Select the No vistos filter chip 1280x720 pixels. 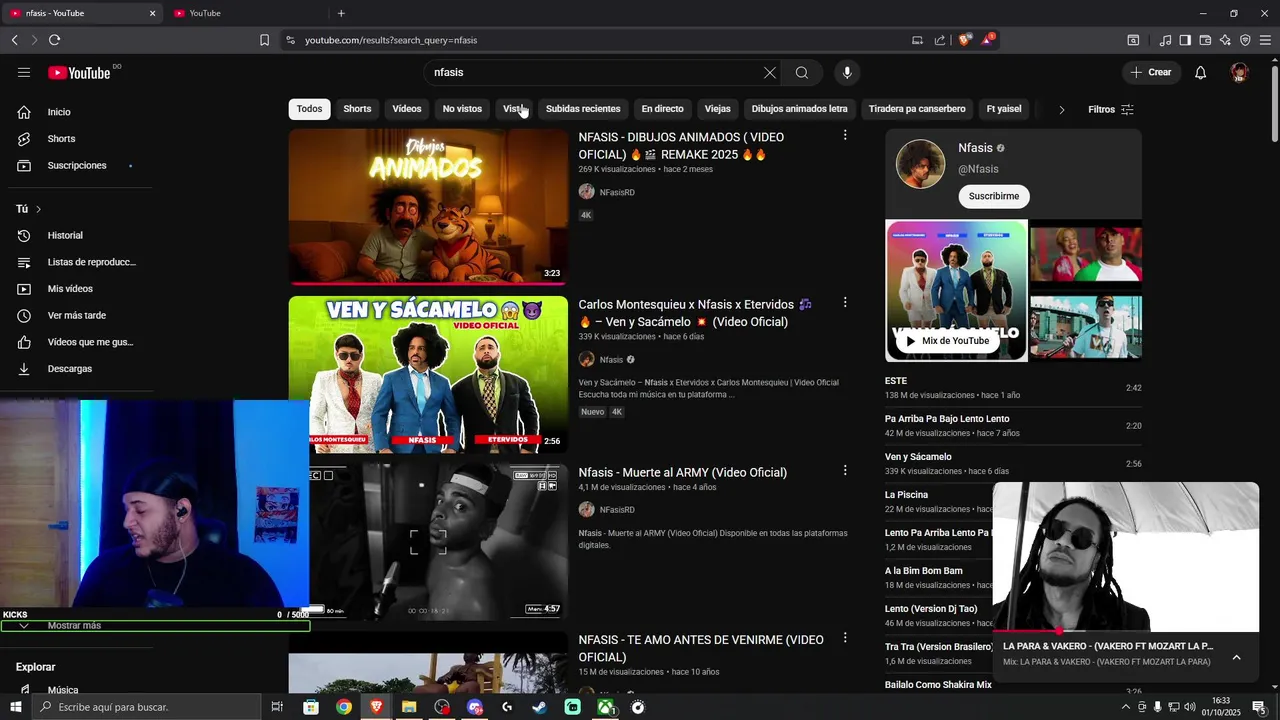pos(462,109)
